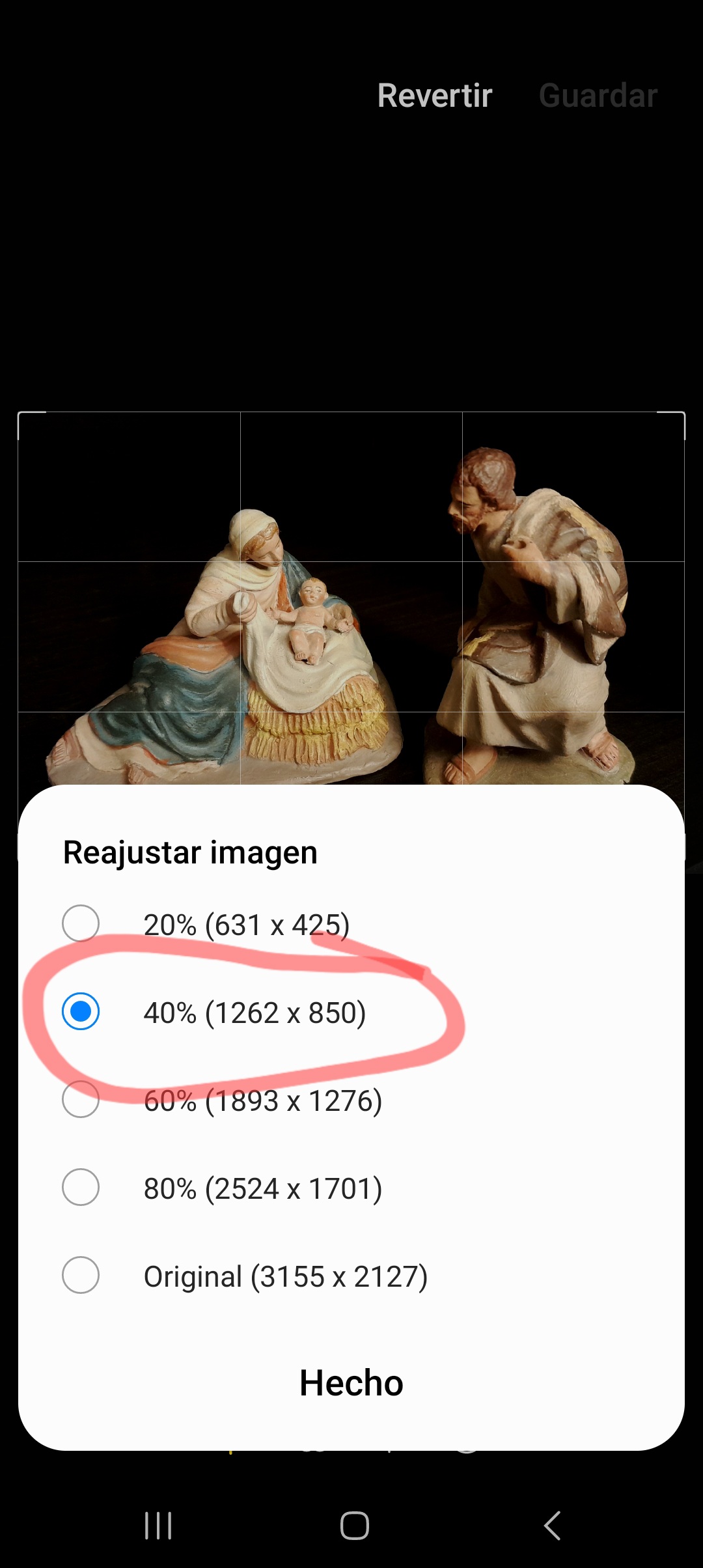
Task: Tap the Android recent apps icon
Action: click(158, 1526)
